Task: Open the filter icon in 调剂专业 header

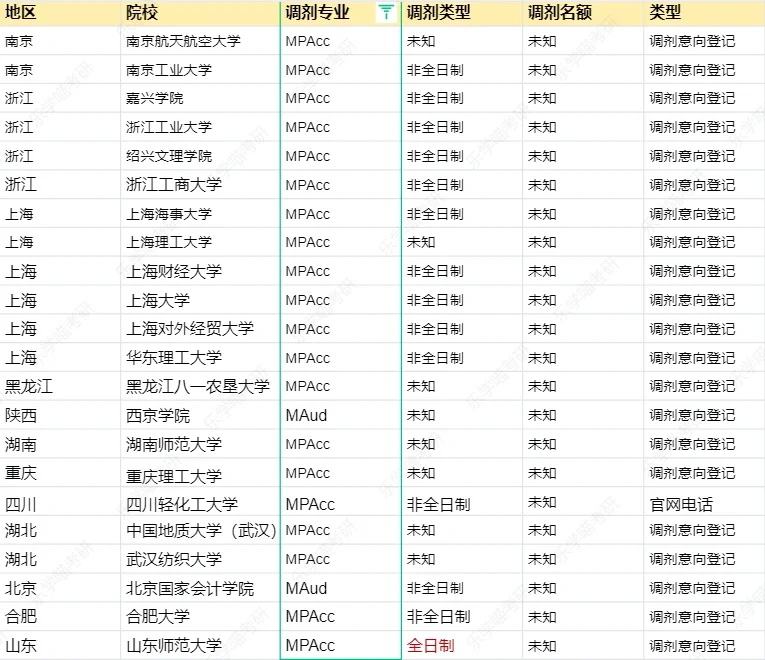Action: click(386, 12)
